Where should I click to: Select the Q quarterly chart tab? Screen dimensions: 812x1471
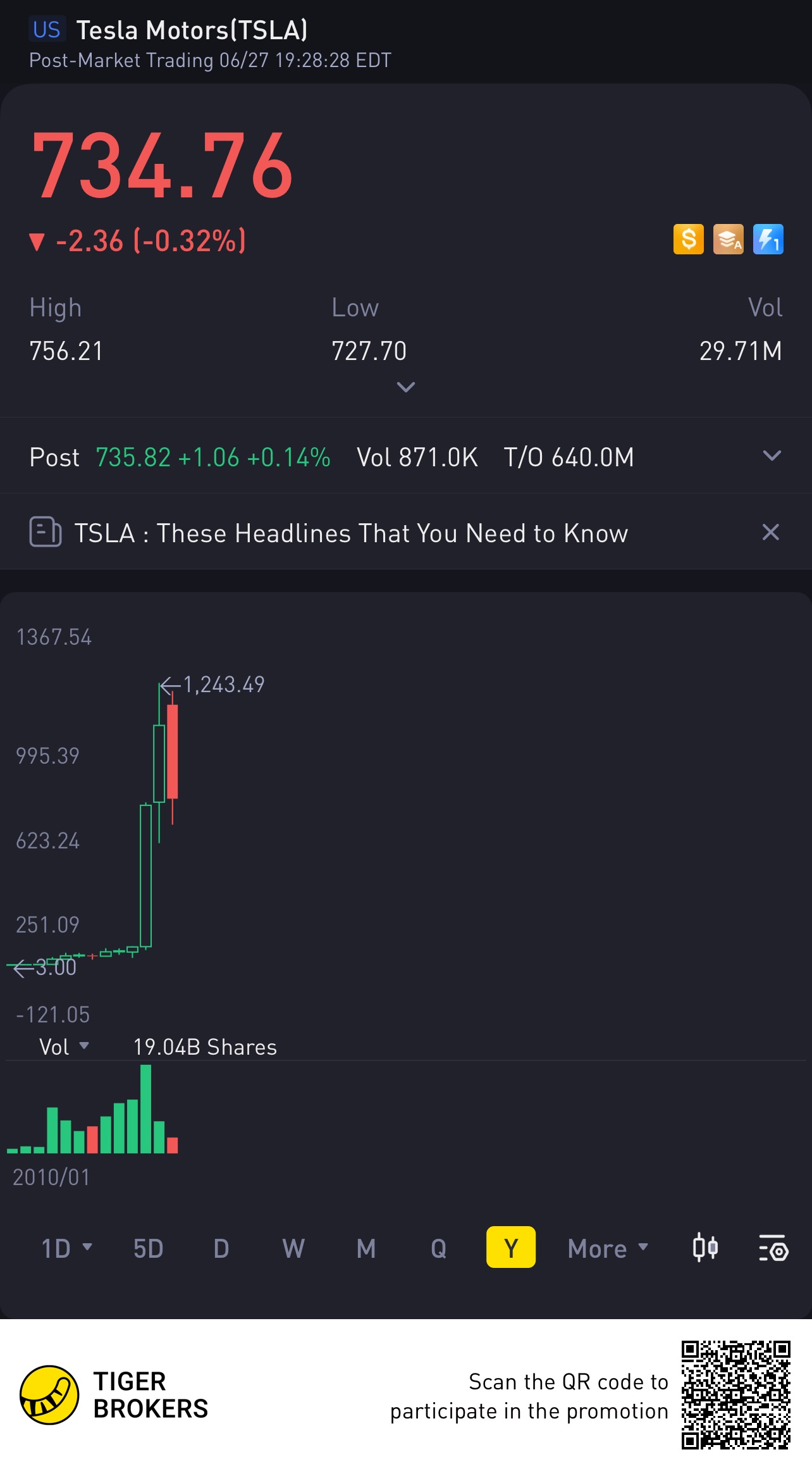438,1248
